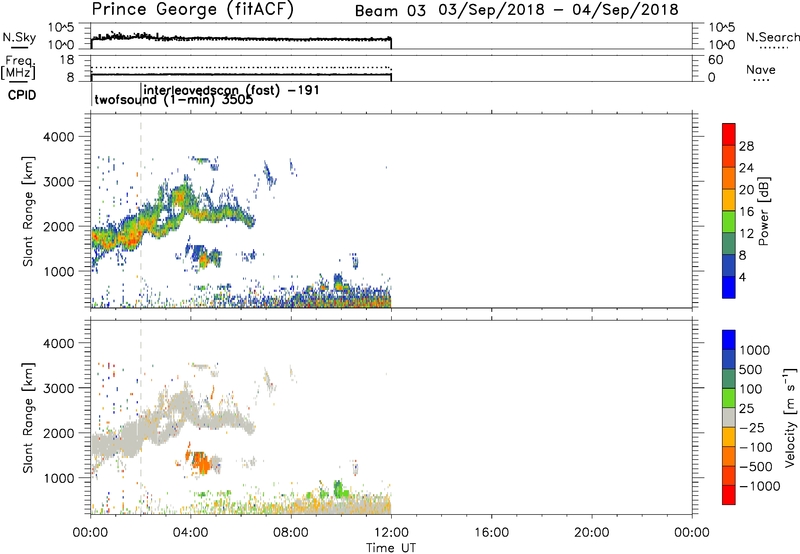Click the '04:00' time axis label
The height and width of the screenshot is (554, 800).
point(190,533)
